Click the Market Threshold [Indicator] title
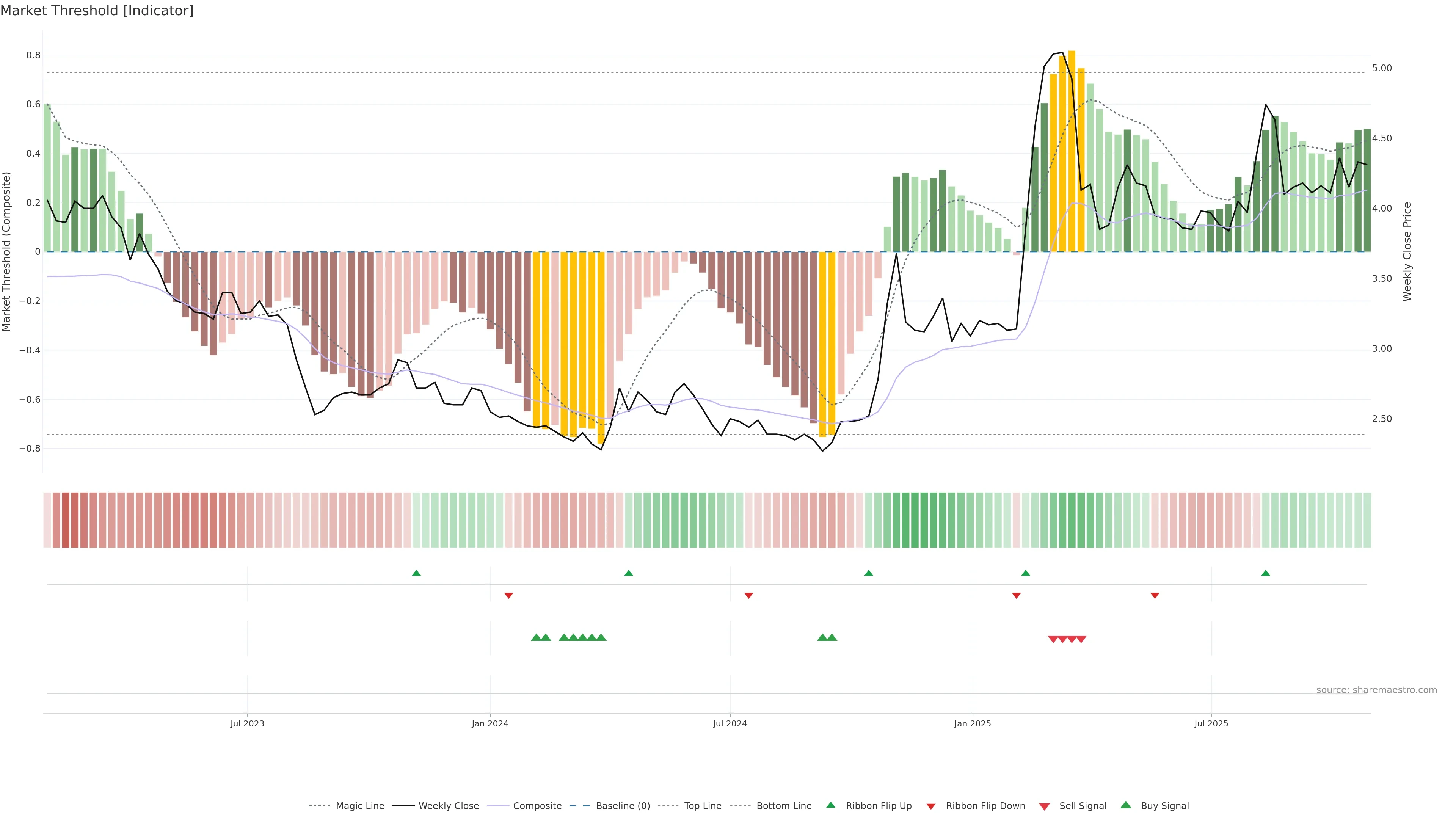This screenshot has height=819, width=1456. (97, 11)
